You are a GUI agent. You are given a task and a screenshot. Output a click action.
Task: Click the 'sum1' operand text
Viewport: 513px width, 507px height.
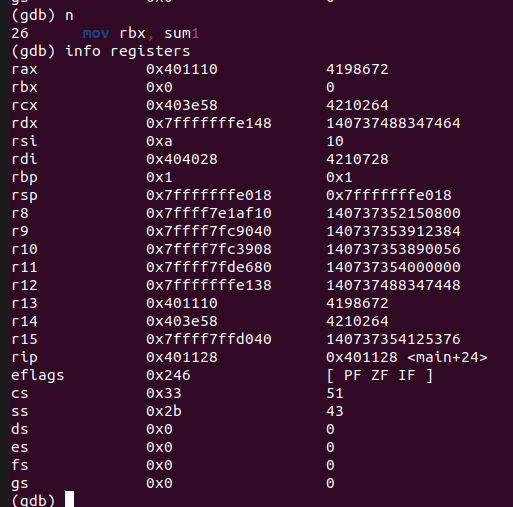point(182,33)
